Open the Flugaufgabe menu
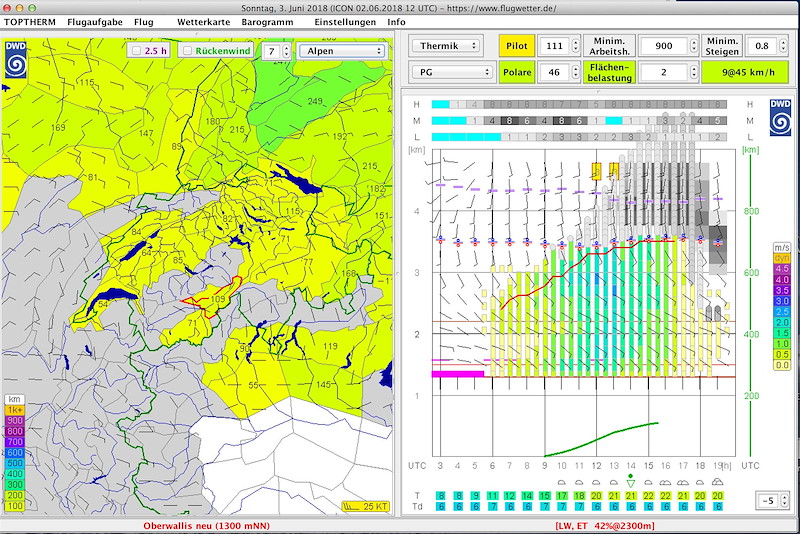This screenshot has width=800, height=534. [95, 22]
